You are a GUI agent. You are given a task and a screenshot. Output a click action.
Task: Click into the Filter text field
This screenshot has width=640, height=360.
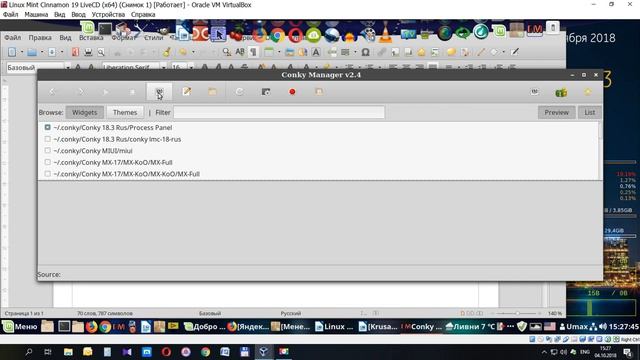pos(279,112)
